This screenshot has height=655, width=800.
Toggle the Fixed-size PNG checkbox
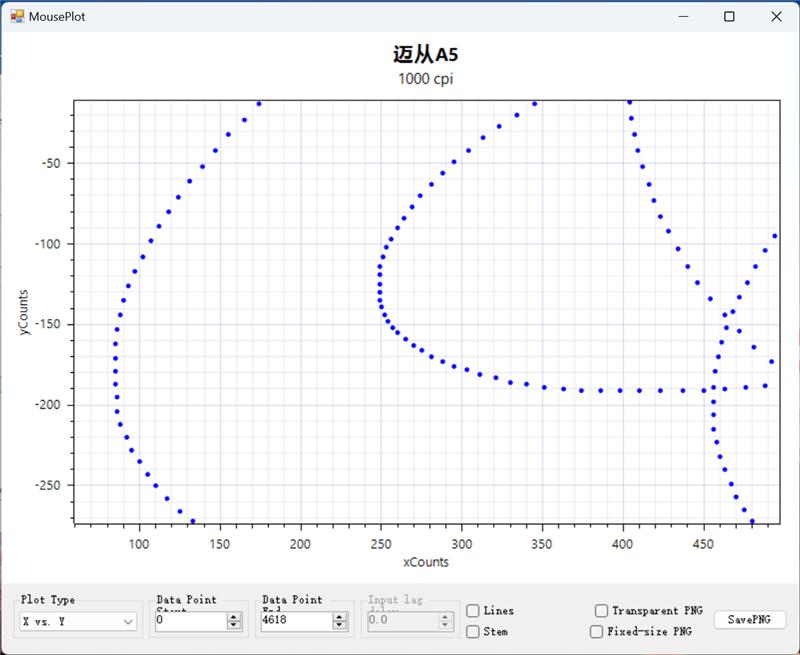click(597, 632)
